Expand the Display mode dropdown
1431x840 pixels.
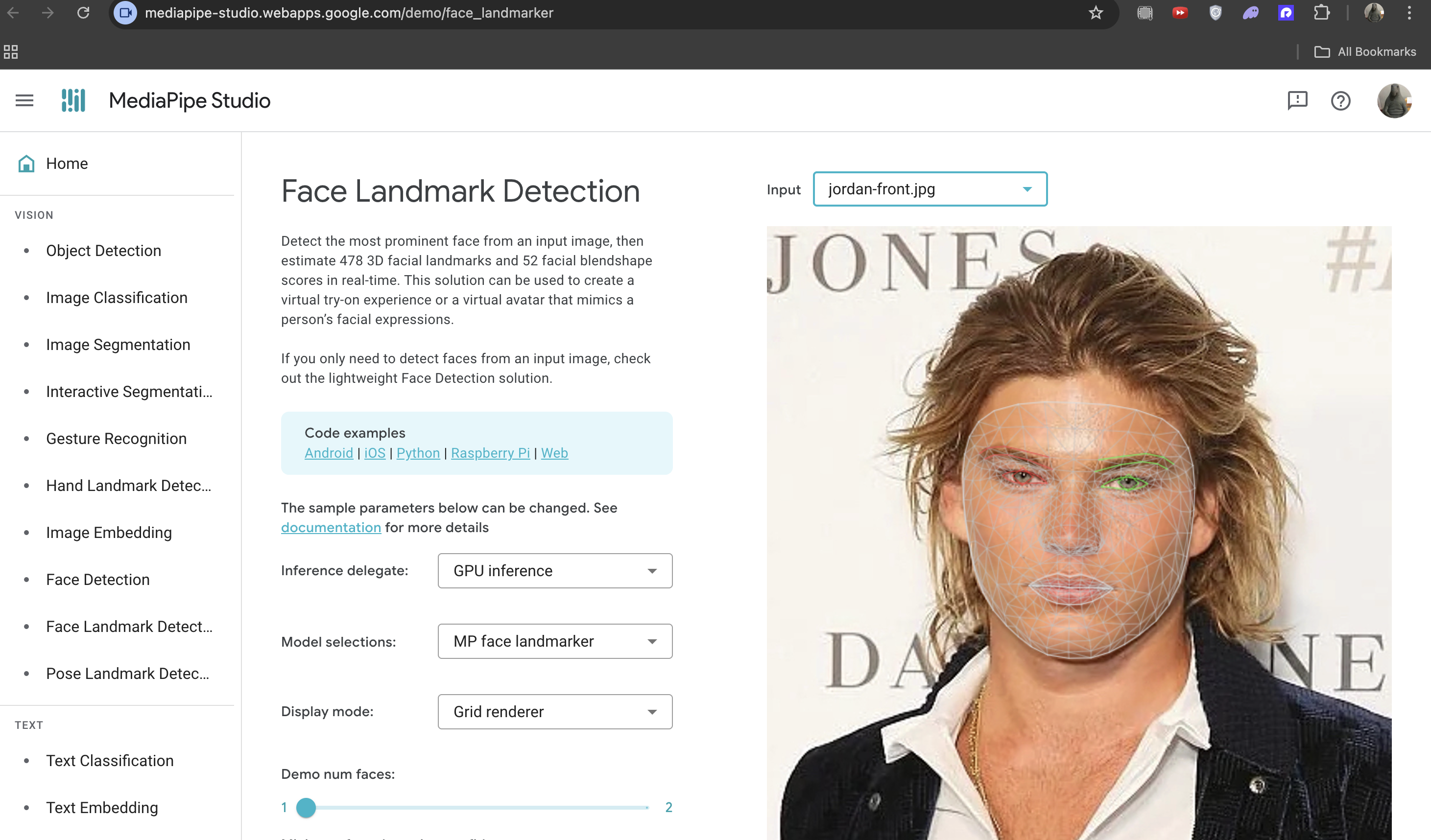click(555, 712)
